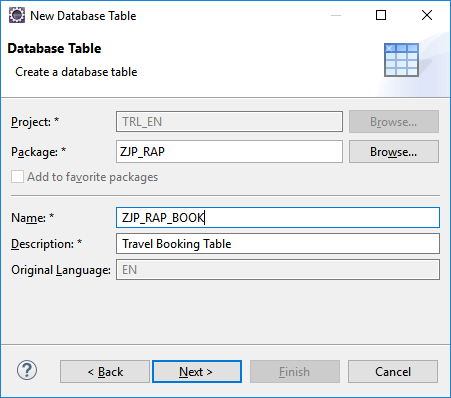The image size is (451, 398).
Task: Return using the Back button
Action: pos(105,371)
